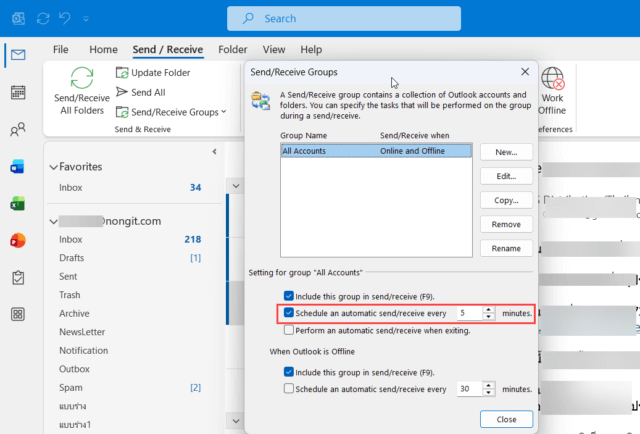Viewport: 640px width, 434px height.
Task: Click the message list top dropdown arrow
Action: pos(236,186)
